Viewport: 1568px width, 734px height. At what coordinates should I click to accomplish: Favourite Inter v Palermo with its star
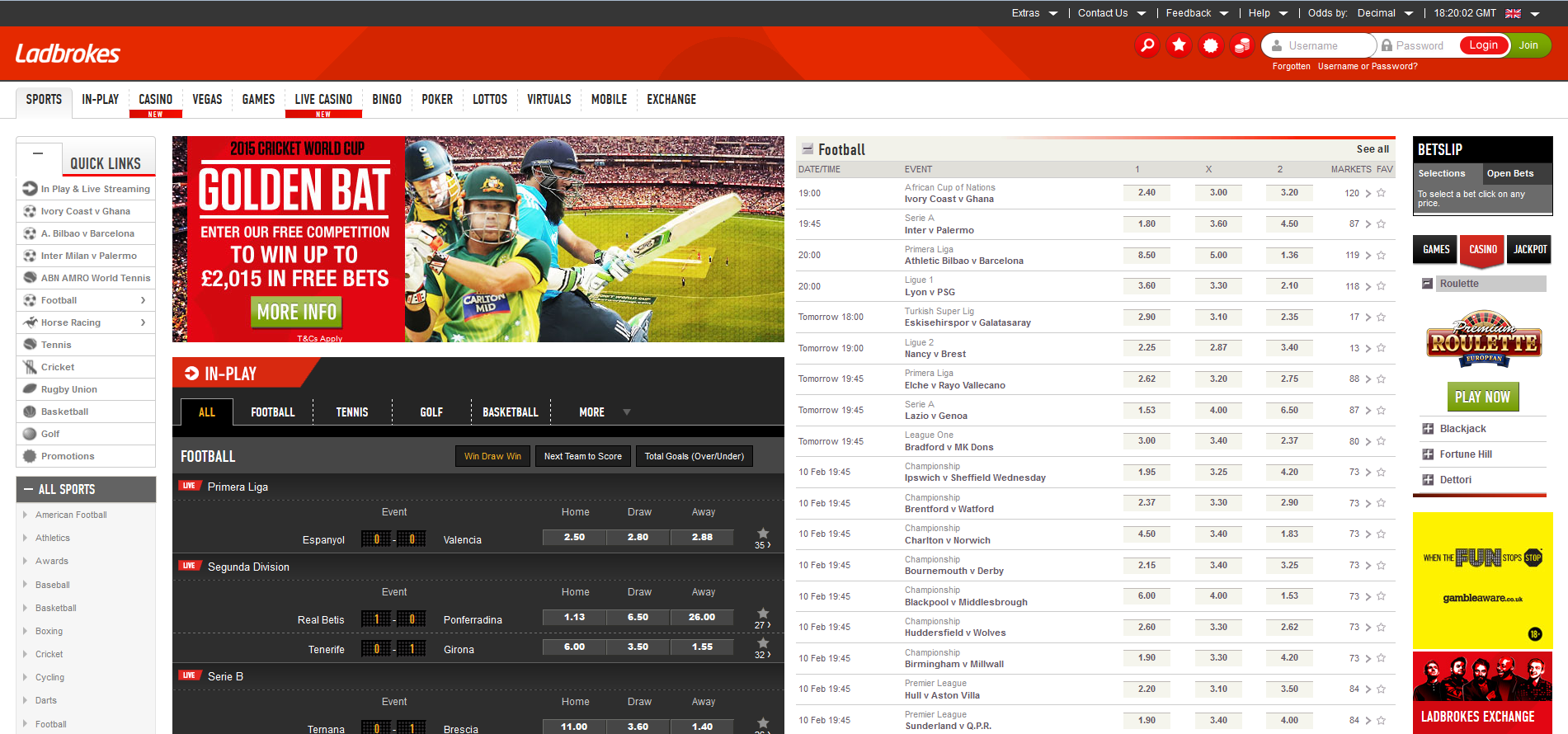click(x=1381, y=224)
